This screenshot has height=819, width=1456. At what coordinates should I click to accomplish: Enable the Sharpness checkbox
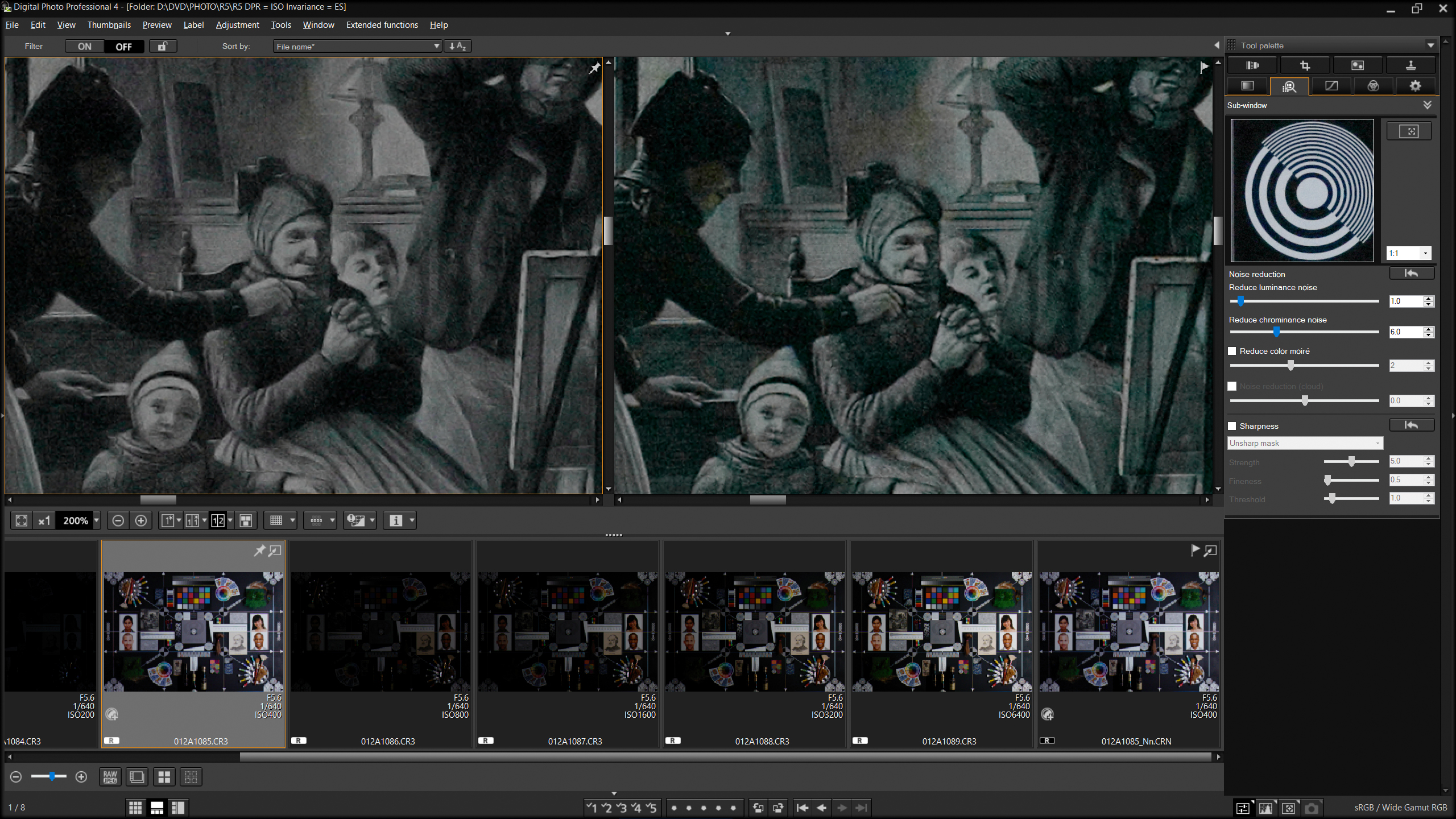coord(1232,426)
